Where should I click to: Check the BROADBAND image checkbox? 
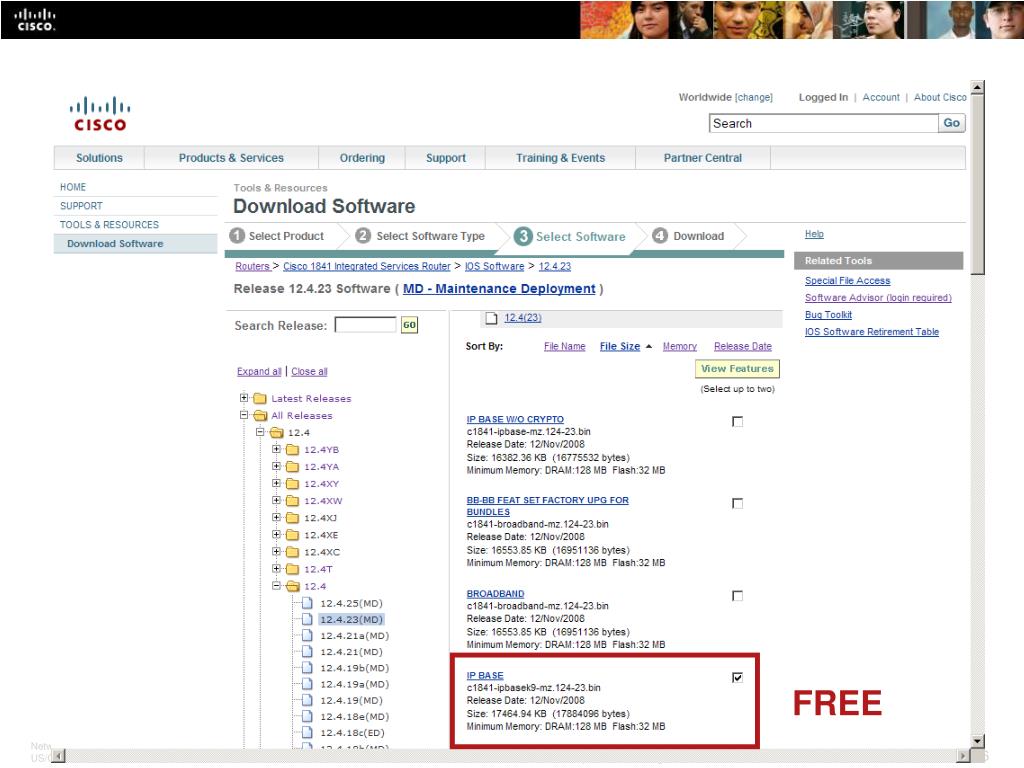click(737, 596)
